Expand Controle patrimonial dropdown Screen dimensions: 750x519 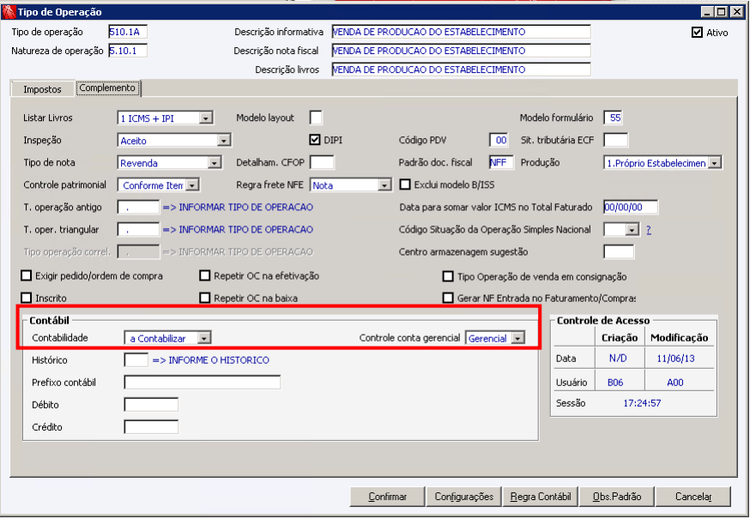[192, 185]
